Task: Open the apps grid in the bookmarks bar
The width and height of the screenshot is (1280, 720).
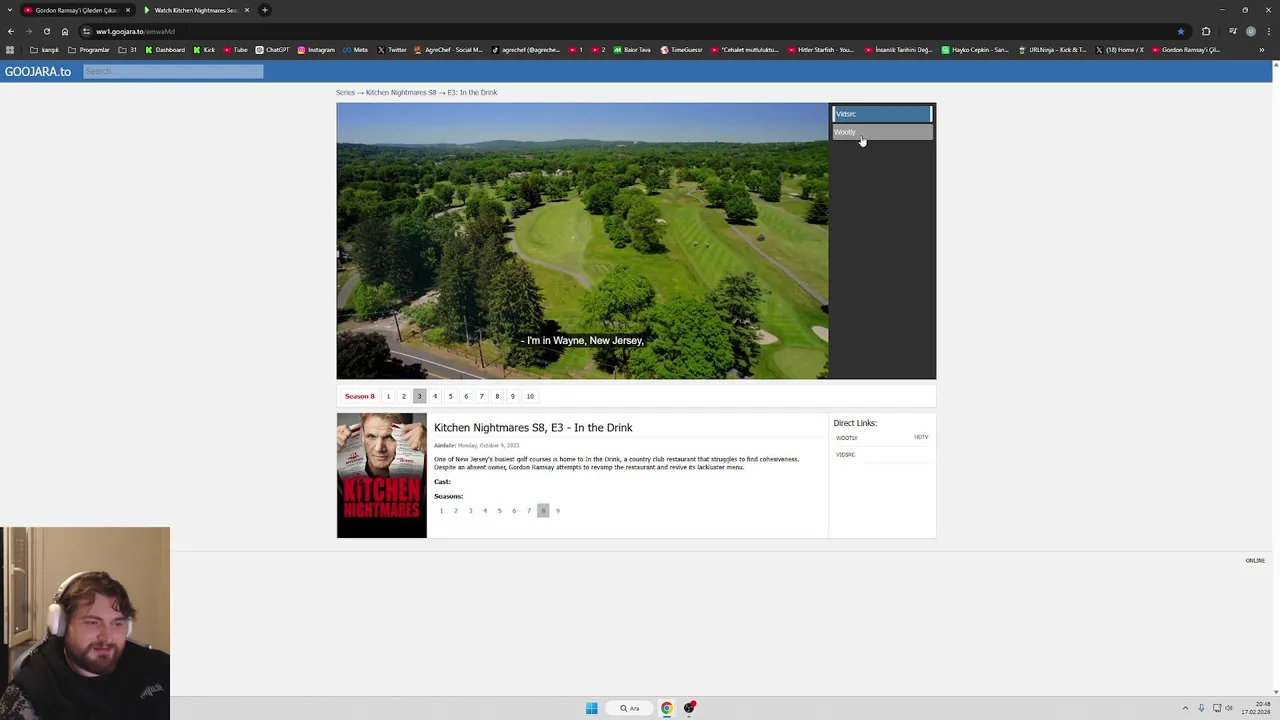Action: (10, 50)
